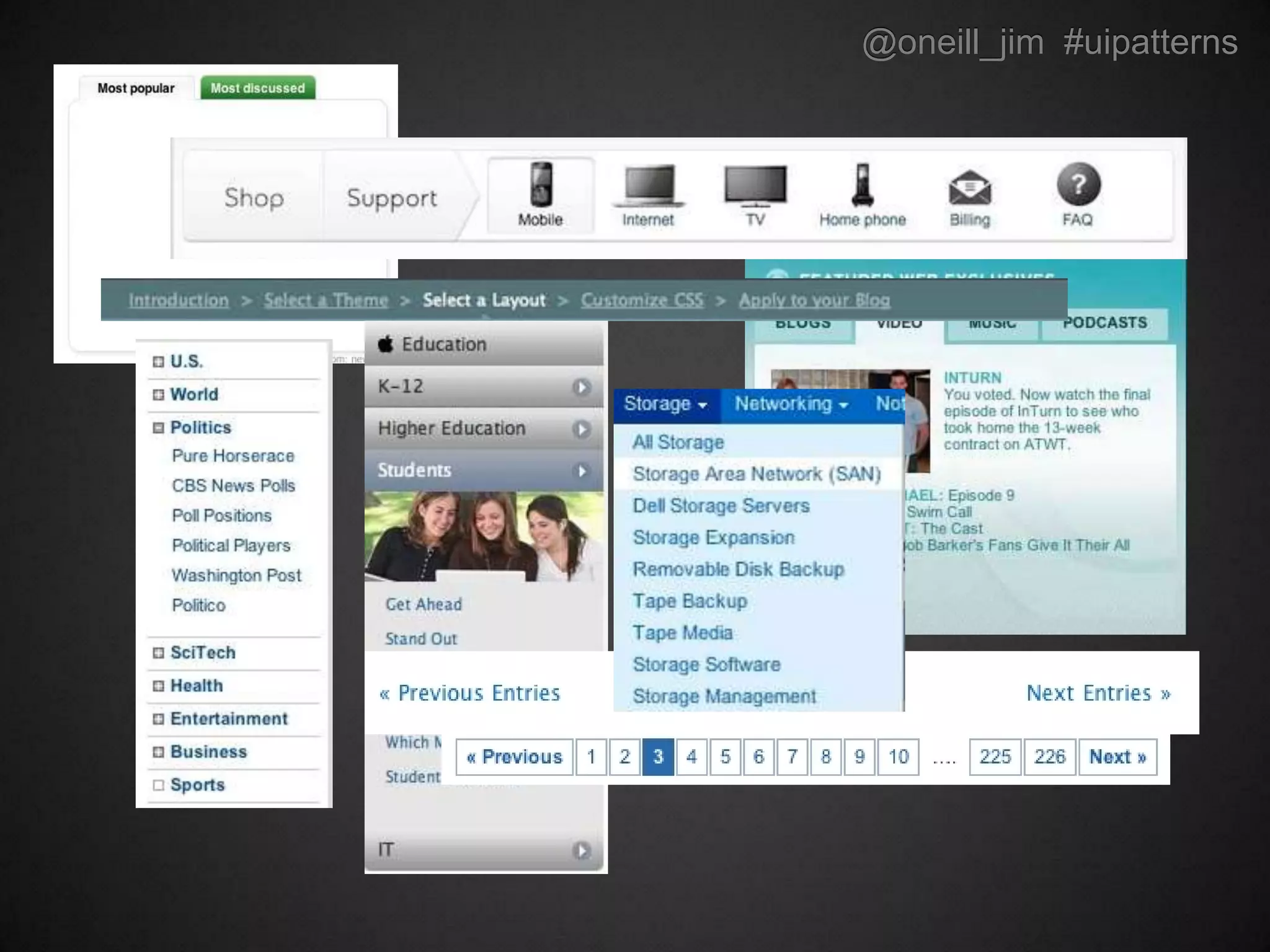Click the Customize CSS breadcrumb link
Screen dimensions: 1270x952
642,300
